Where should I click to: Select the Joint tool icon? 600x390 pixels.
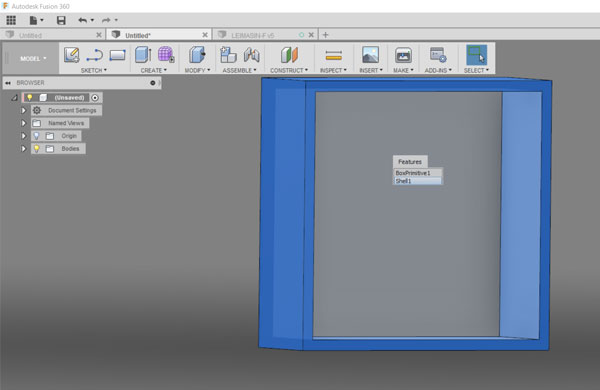tap(251, 55)
